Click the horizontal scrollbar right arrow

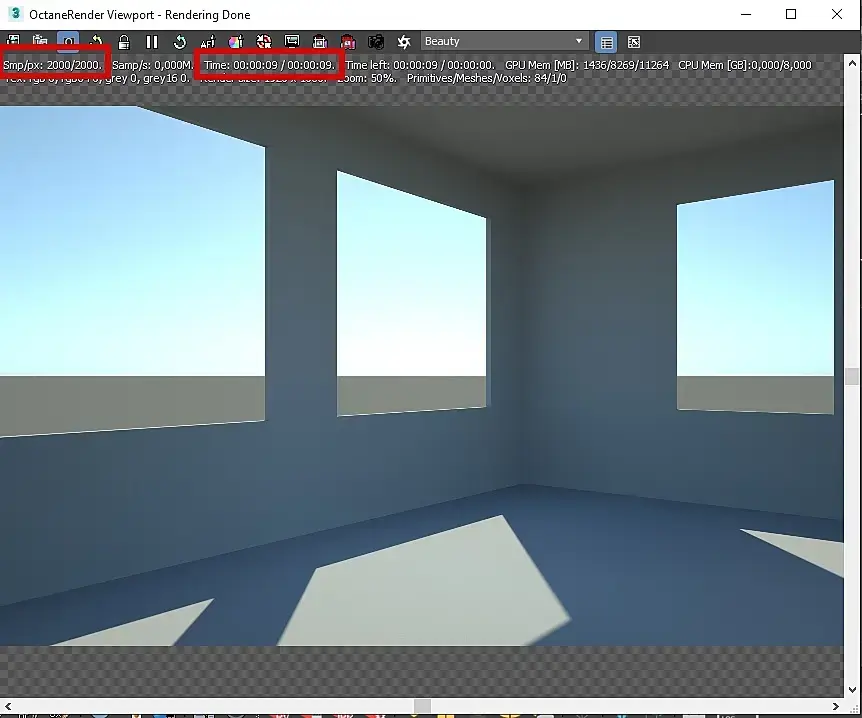pyautogui.click(x=836, y=706)
